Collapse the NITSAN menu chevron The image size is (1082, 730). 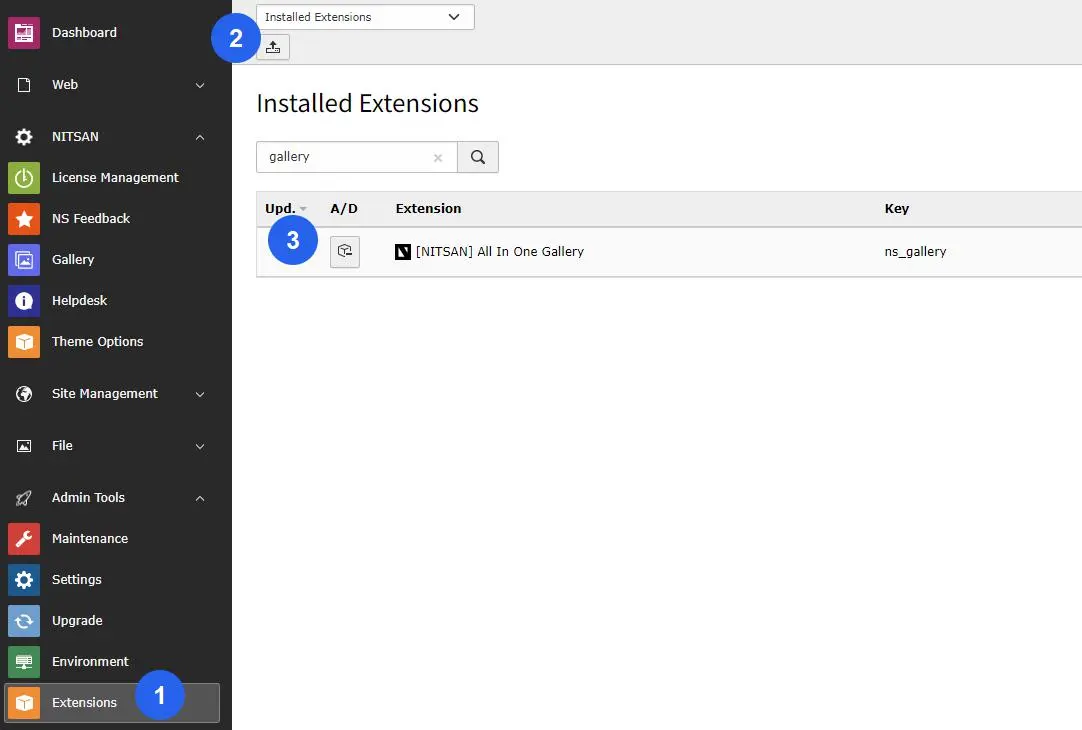199,137
